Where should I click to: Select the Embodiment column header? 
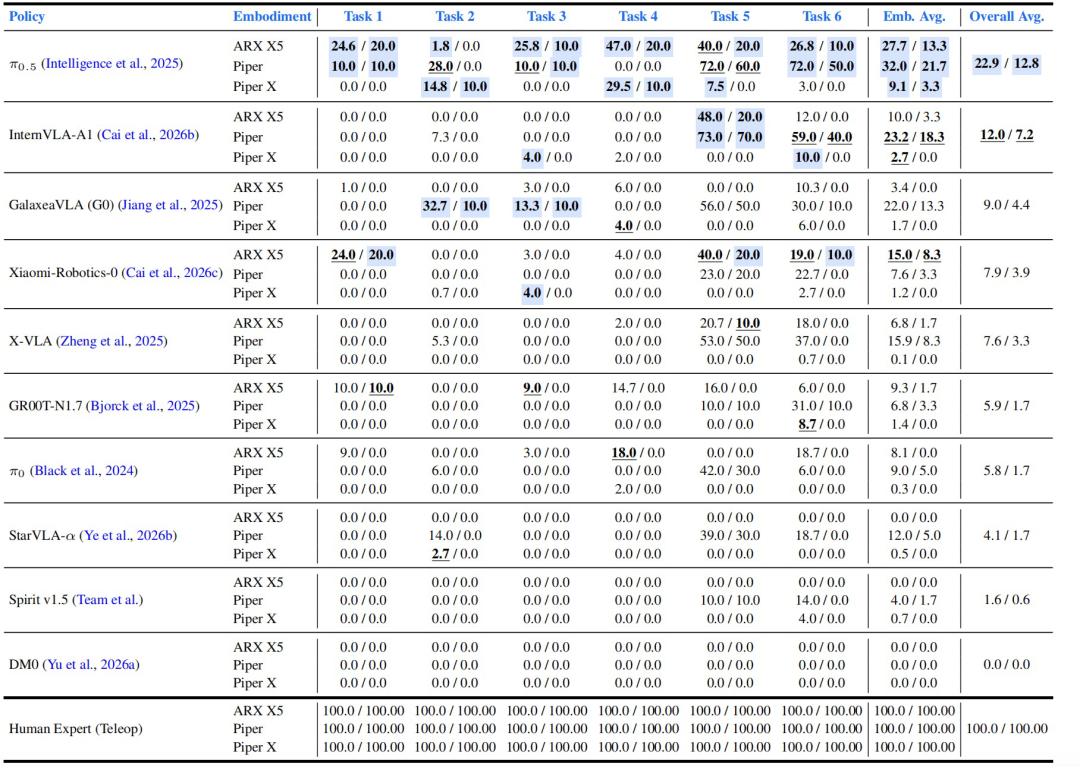pyautogui.click(x=272, y=17)
